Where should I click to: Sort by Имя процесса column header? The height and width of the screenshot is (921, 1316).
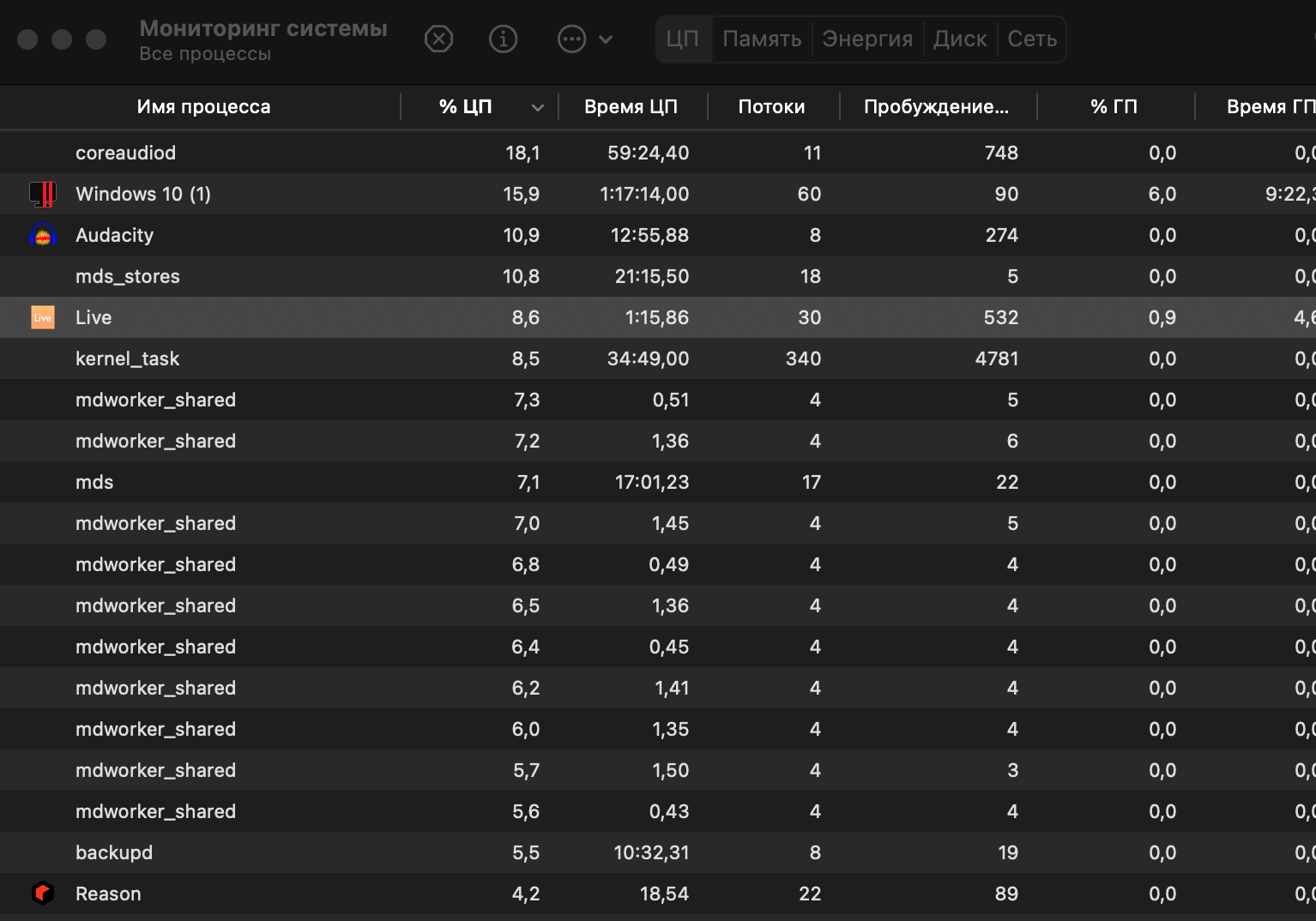[203, 107]
